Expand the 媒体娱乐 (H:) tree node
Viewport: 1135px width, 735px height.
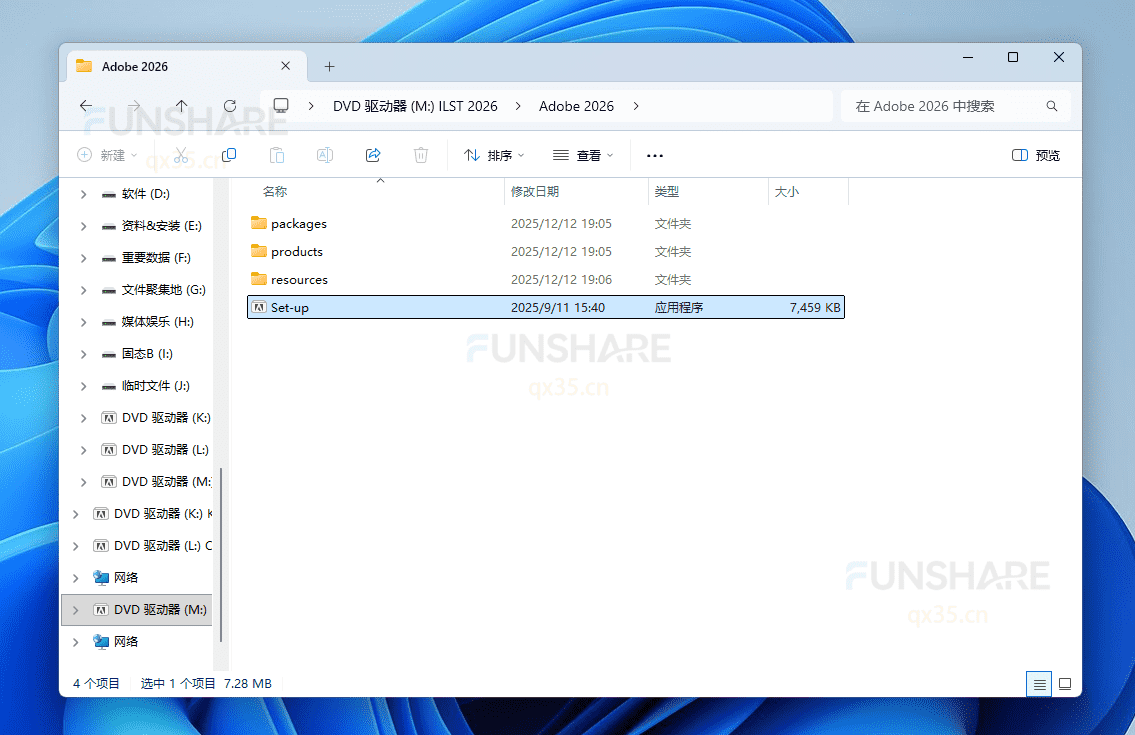click(83, 322)
